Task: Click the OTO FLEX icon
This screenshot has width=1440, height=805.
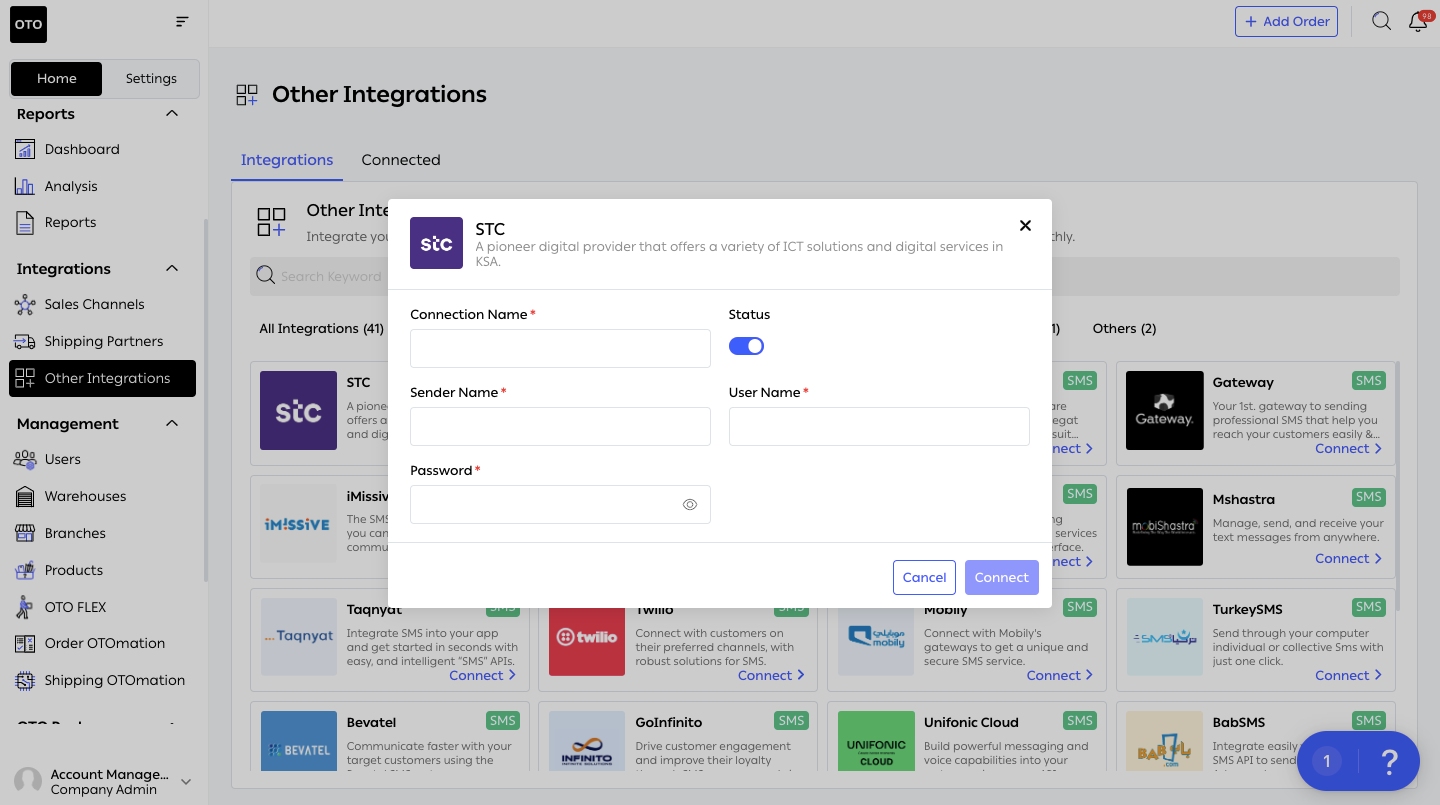Action: point(26,607)
